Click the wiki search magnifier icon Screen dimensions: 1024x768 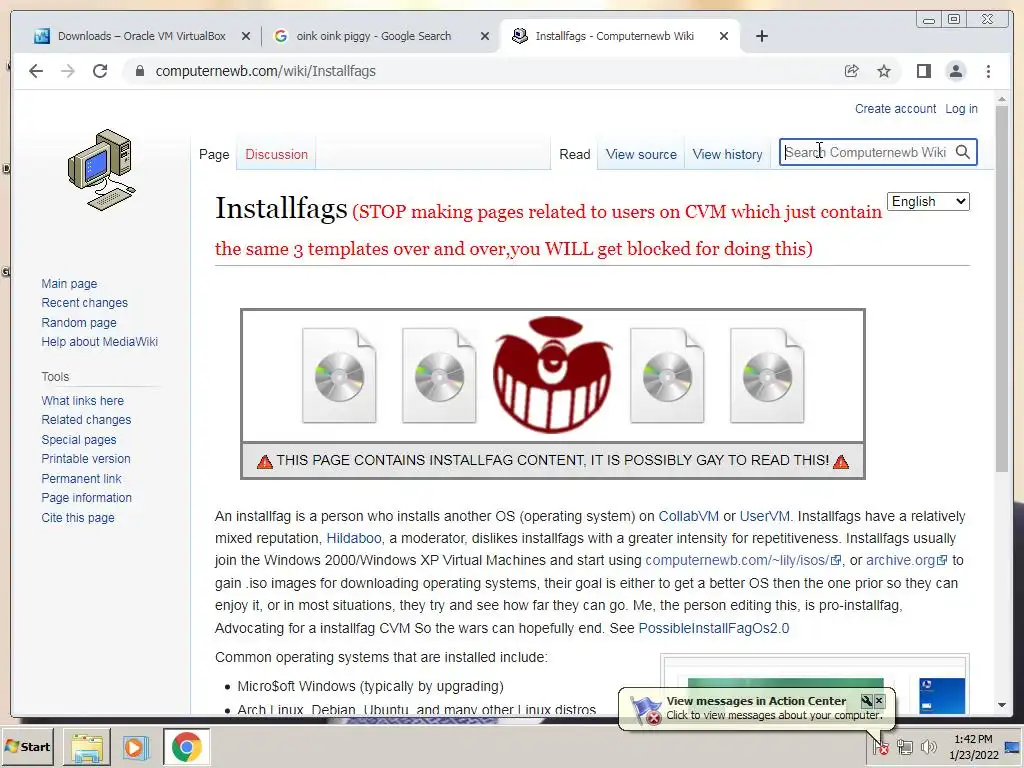(963, 152)
